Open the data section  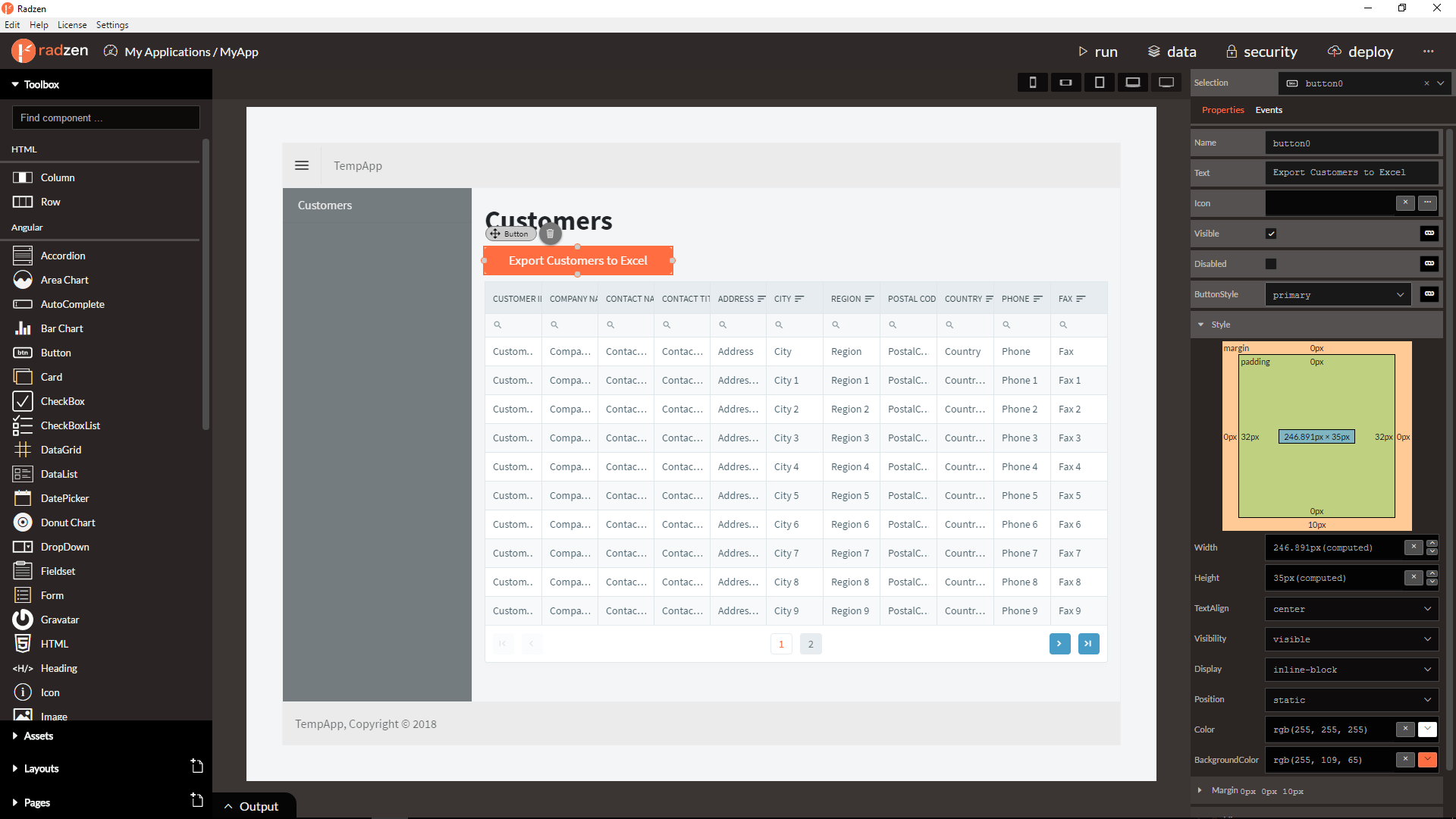[x=1172, y=52]
